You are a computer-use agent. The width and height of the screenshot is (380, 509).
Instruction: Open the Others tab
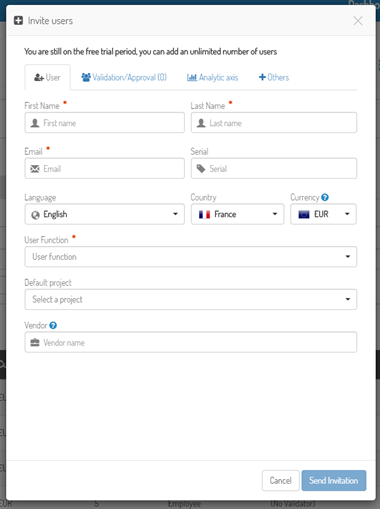click(274, 78)
